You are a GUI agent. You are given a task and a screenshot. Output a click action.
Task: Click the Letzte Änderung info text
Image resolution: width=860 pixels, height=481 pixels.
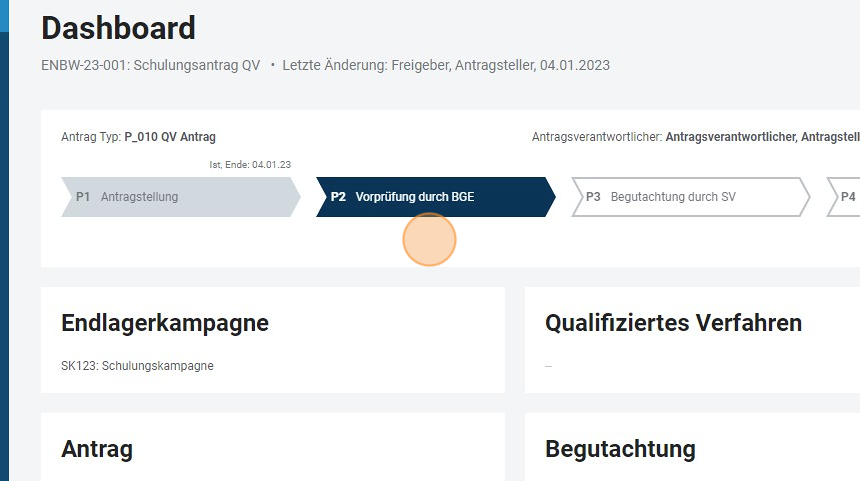(x=446, y=65)
